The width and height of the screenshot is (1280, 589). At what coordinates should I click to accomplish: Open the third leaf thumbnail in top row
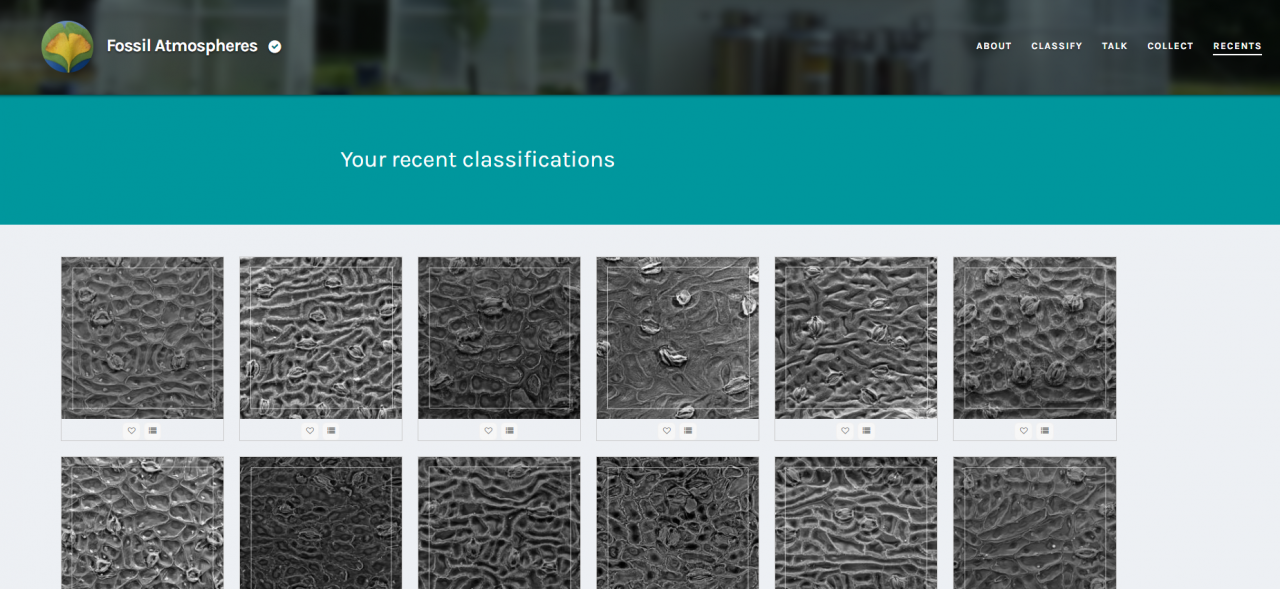click(x=499, y=338)
